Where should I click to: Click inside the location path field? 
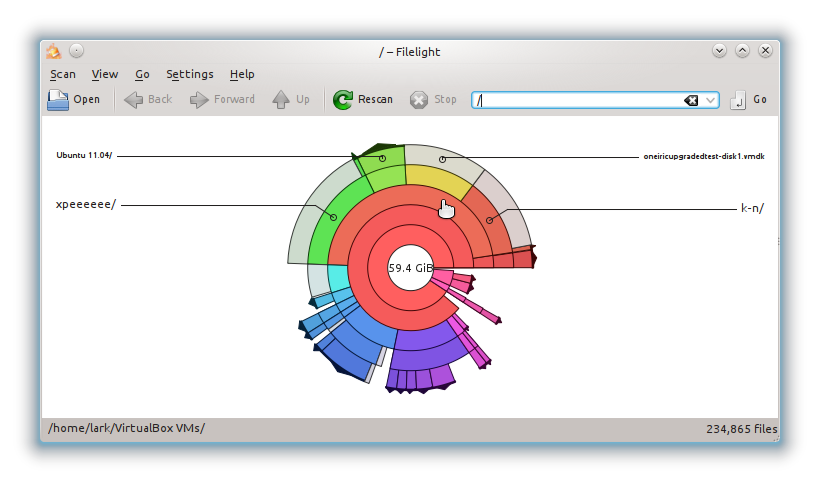pyautogui.click(x=580, y=100)
